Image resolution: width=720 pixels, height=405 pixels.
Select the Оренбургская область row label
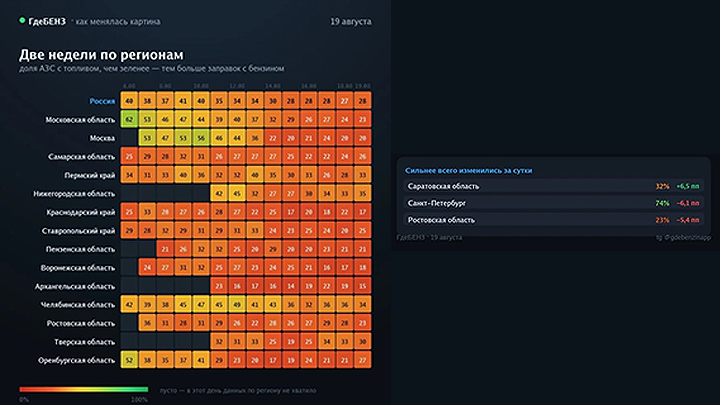click(76, 360)
